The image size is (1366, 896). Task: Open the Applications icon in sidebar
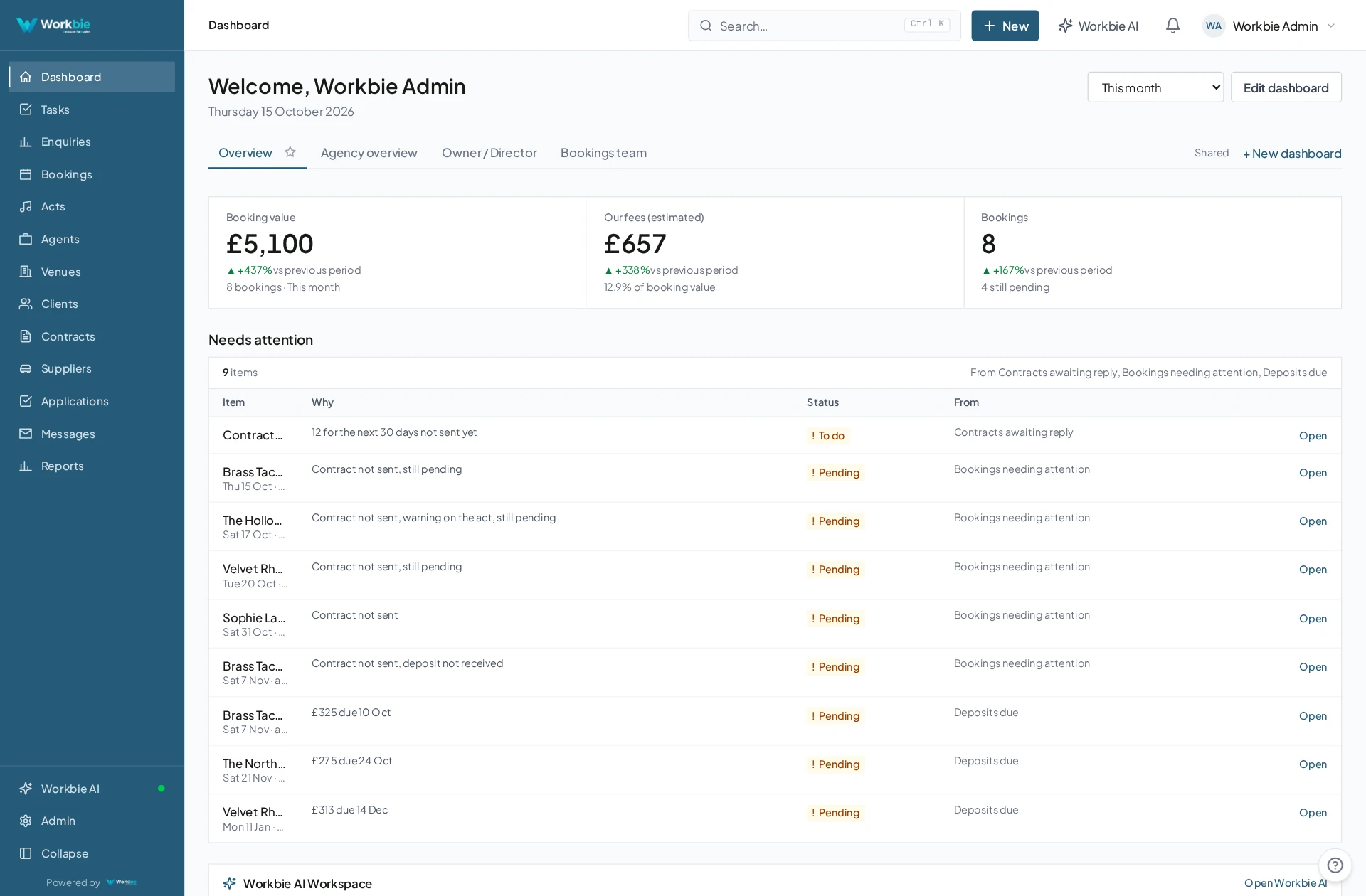pos(26,401)
